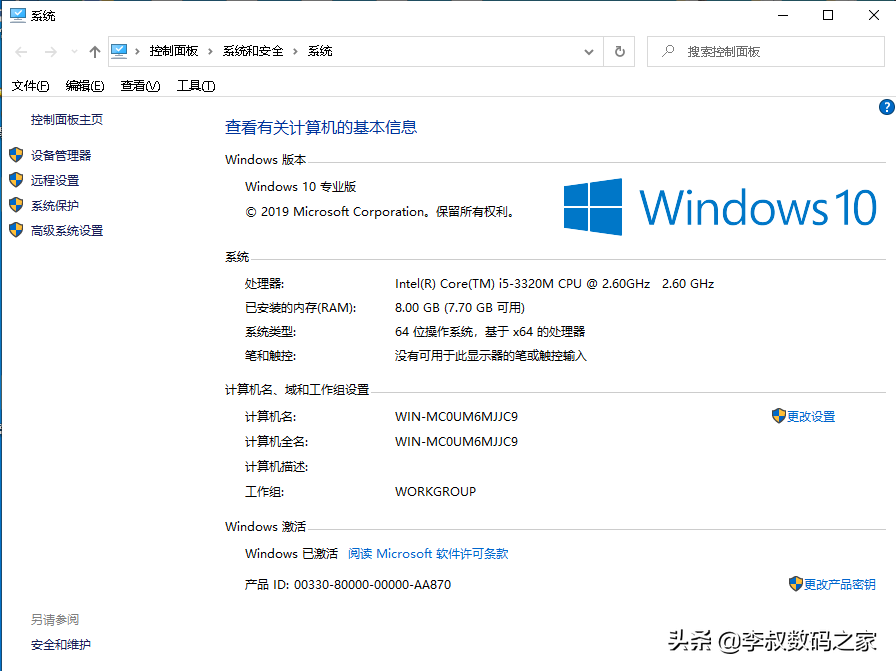Viewport: 896px width, 671px height.
Task: Select the RAM value 8.00 GB (7.70 GB 可用)
Action: click(x=460, y=308)
